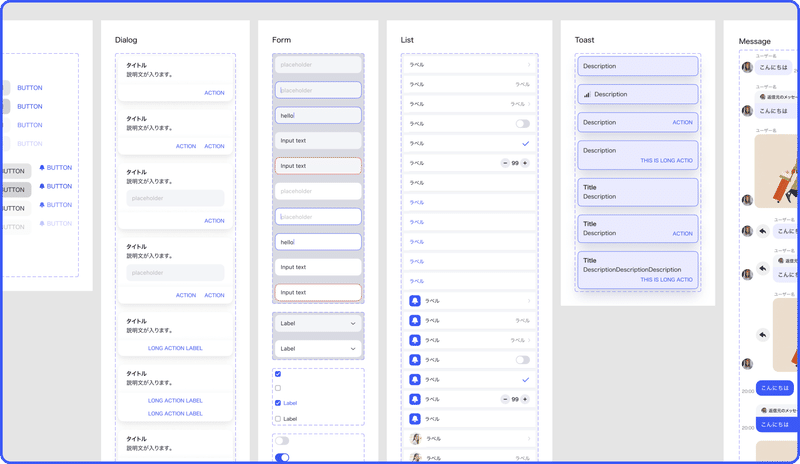Toggle the switch in the bell-icon list row
The width and height of the screenshot is (800, 464).
[x=522, y=360]
